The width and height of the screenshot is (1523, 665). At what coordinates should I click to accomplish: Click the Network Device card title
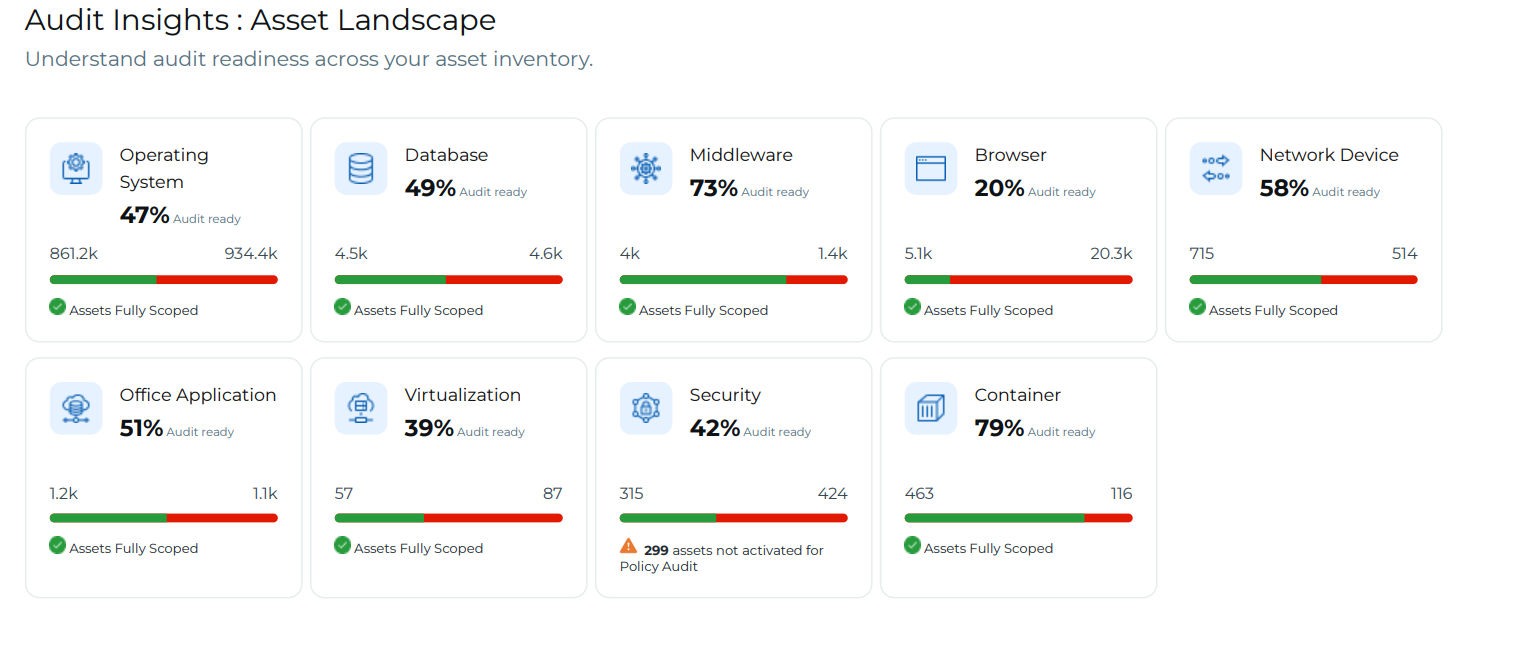1329,155
